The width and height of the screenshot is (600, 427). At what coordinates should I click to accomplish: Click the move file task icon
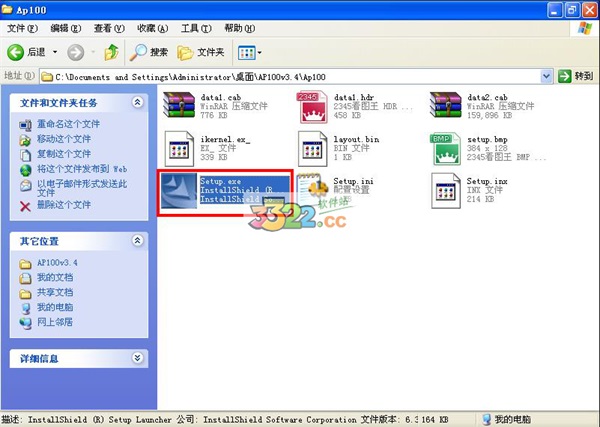pyautogui.click(x=25, y=140)
